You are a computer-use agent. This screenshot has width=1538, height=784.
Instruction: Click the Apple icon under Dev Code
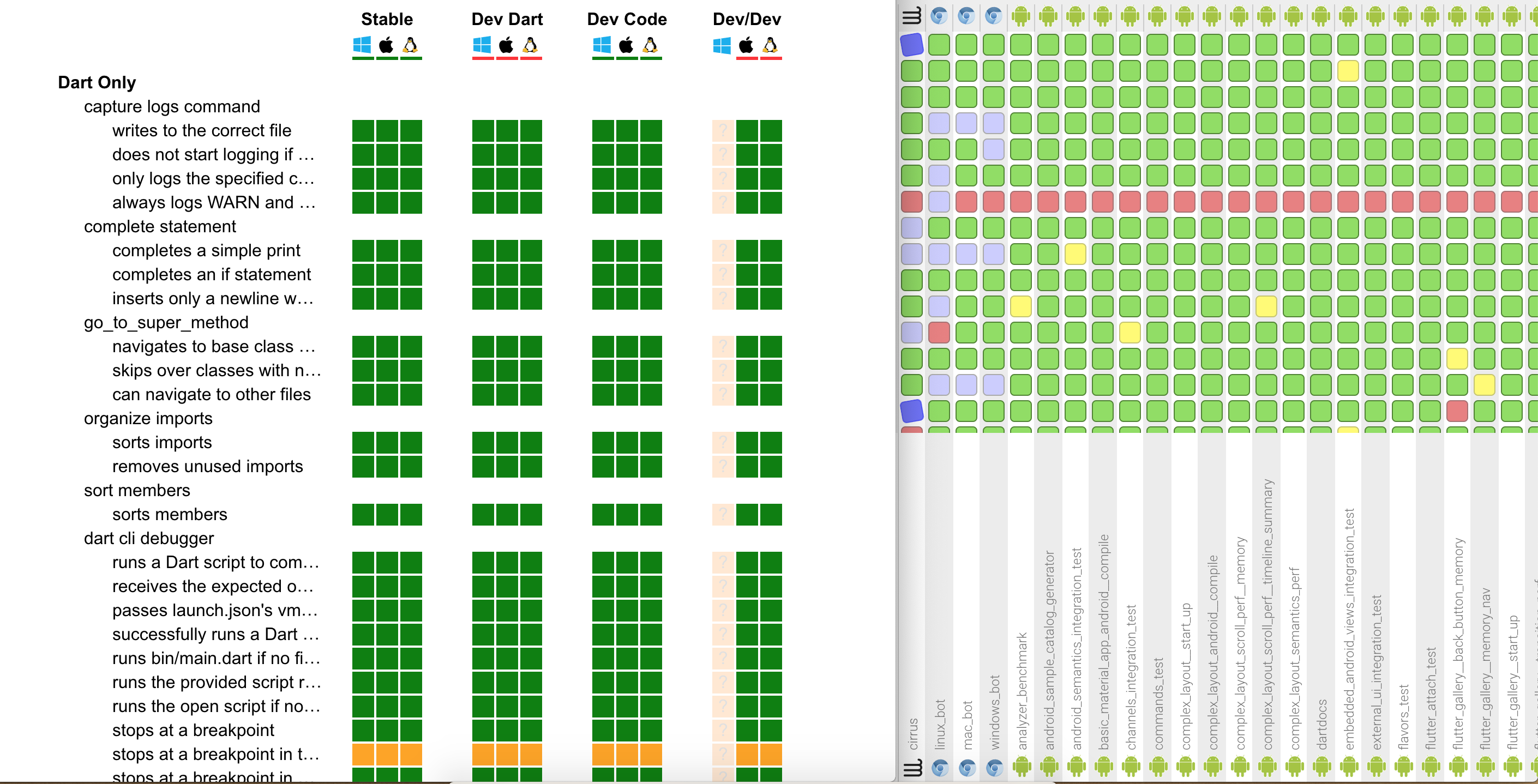tap(627, 45)
